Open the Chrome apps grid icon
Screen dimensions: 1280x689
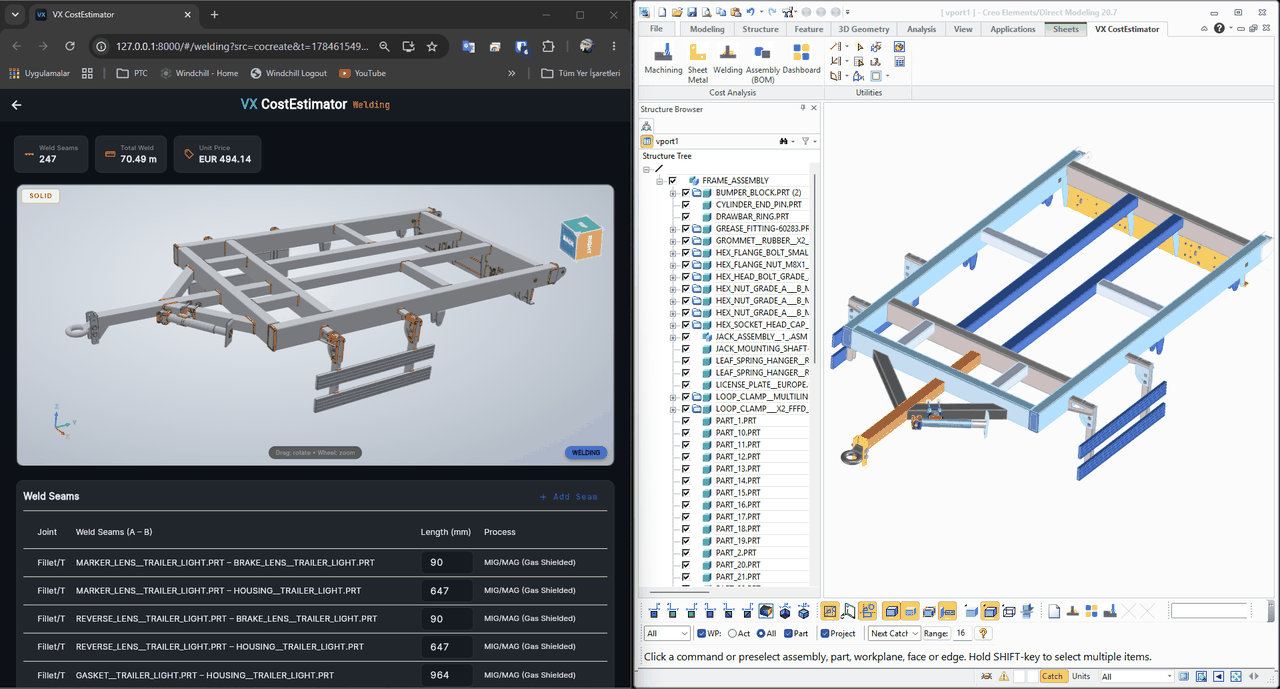(x=87, y=73)
